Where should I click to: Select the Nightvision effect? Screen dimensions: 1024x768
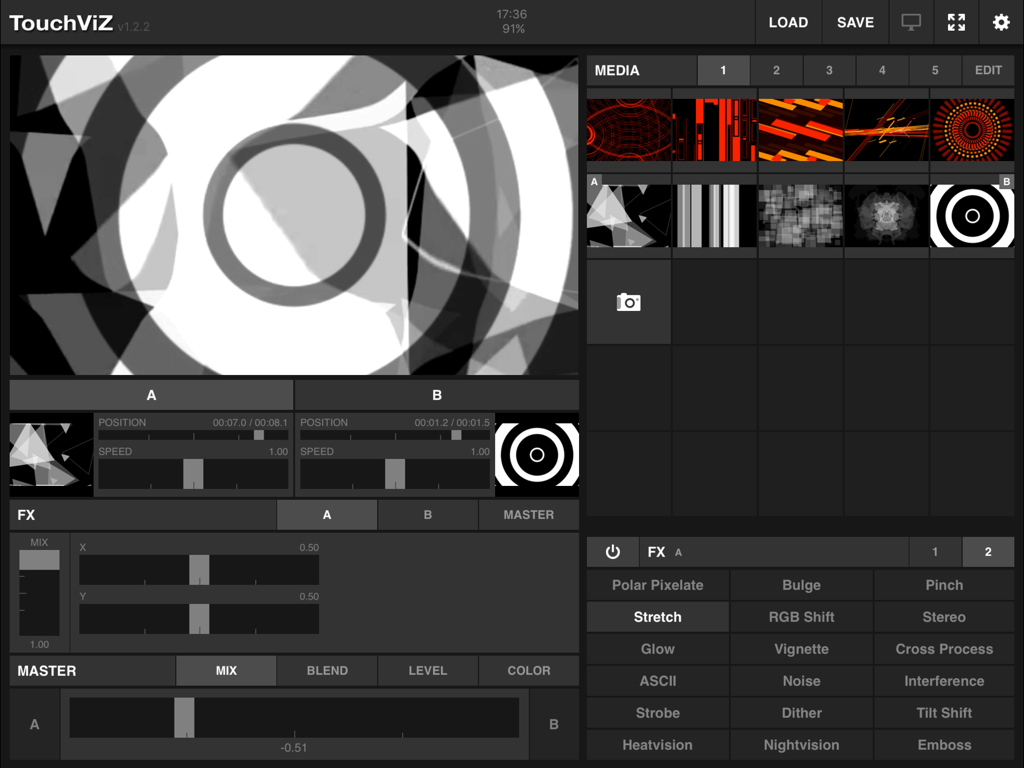coord(801,745)
